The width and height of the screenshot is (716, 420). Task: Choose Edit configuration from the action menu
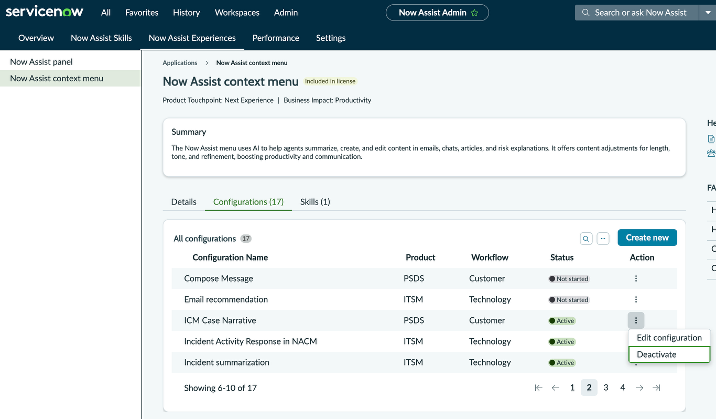pos(669,338)
